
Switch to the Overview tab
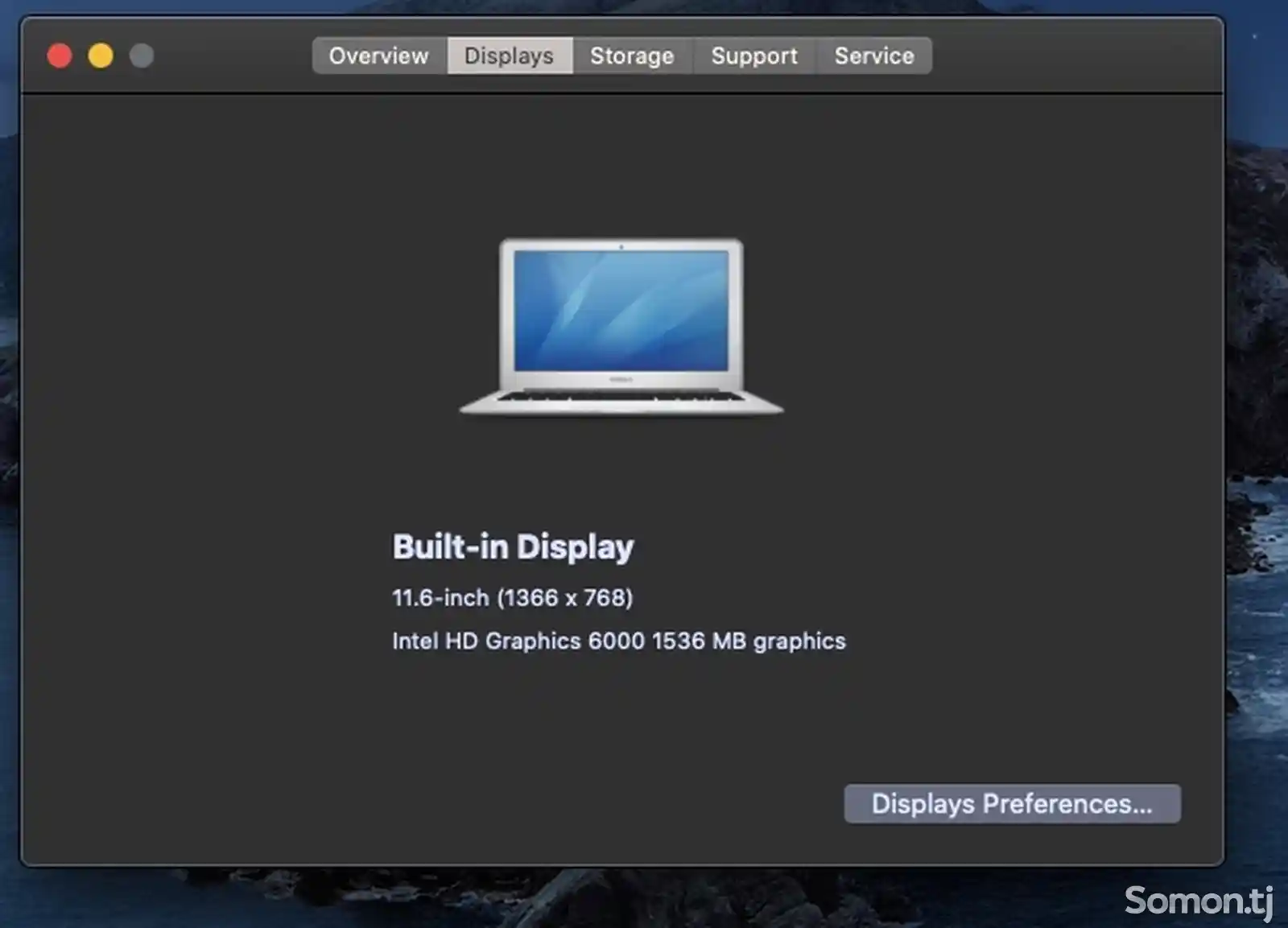[379, 56]
